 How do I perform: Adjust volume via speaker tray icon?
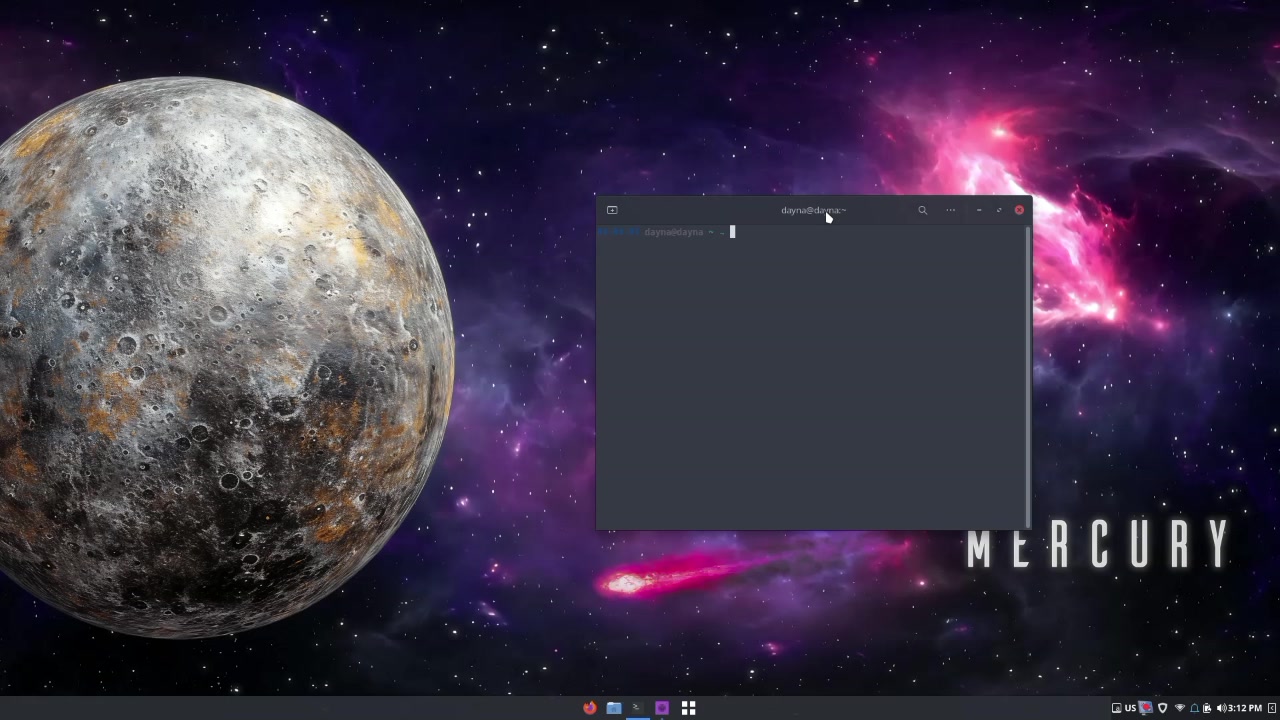pyautogui.click(x=1220, y=708)
